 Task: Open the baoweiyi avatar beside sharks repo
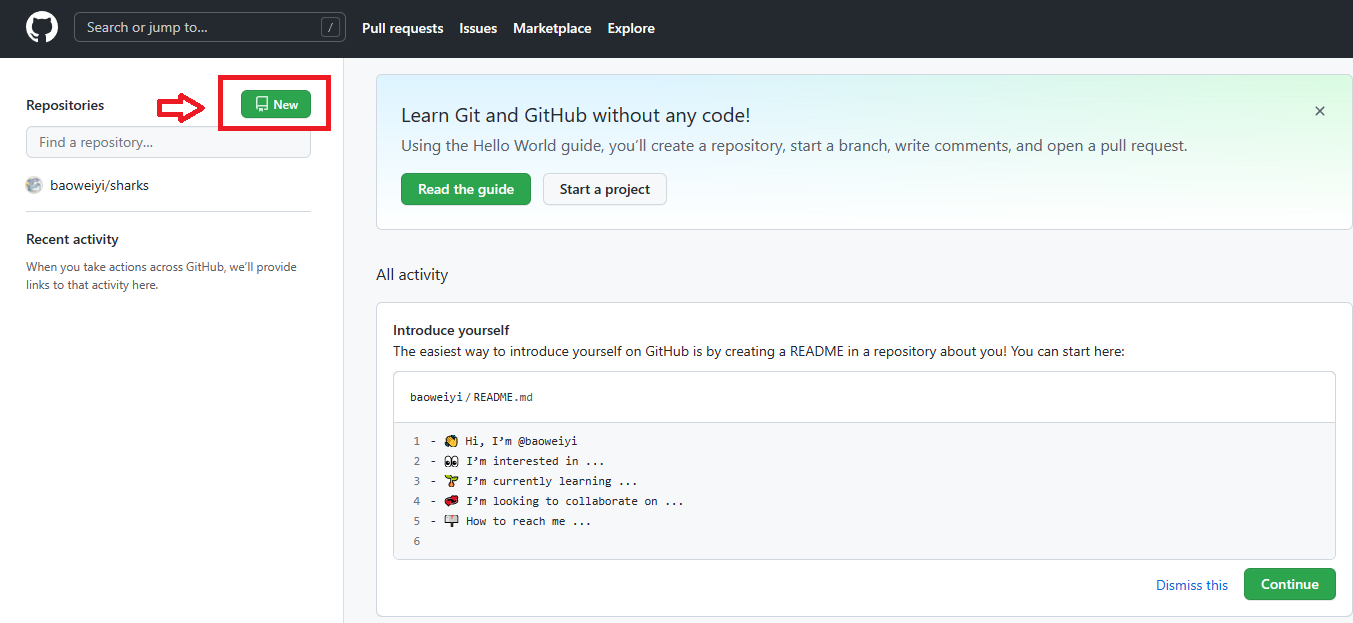pos(34,185)
